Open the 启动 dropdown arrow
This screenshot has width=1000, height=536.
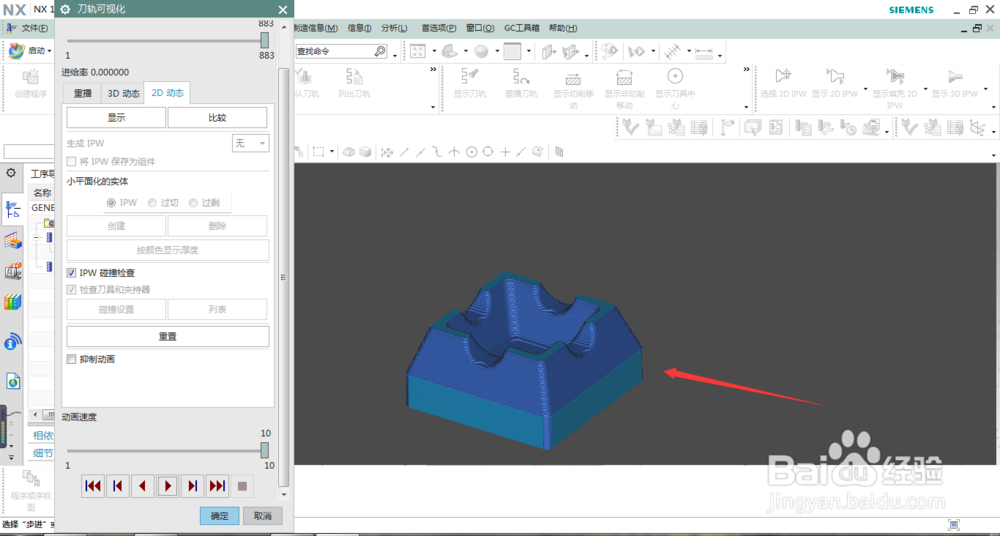49,52
